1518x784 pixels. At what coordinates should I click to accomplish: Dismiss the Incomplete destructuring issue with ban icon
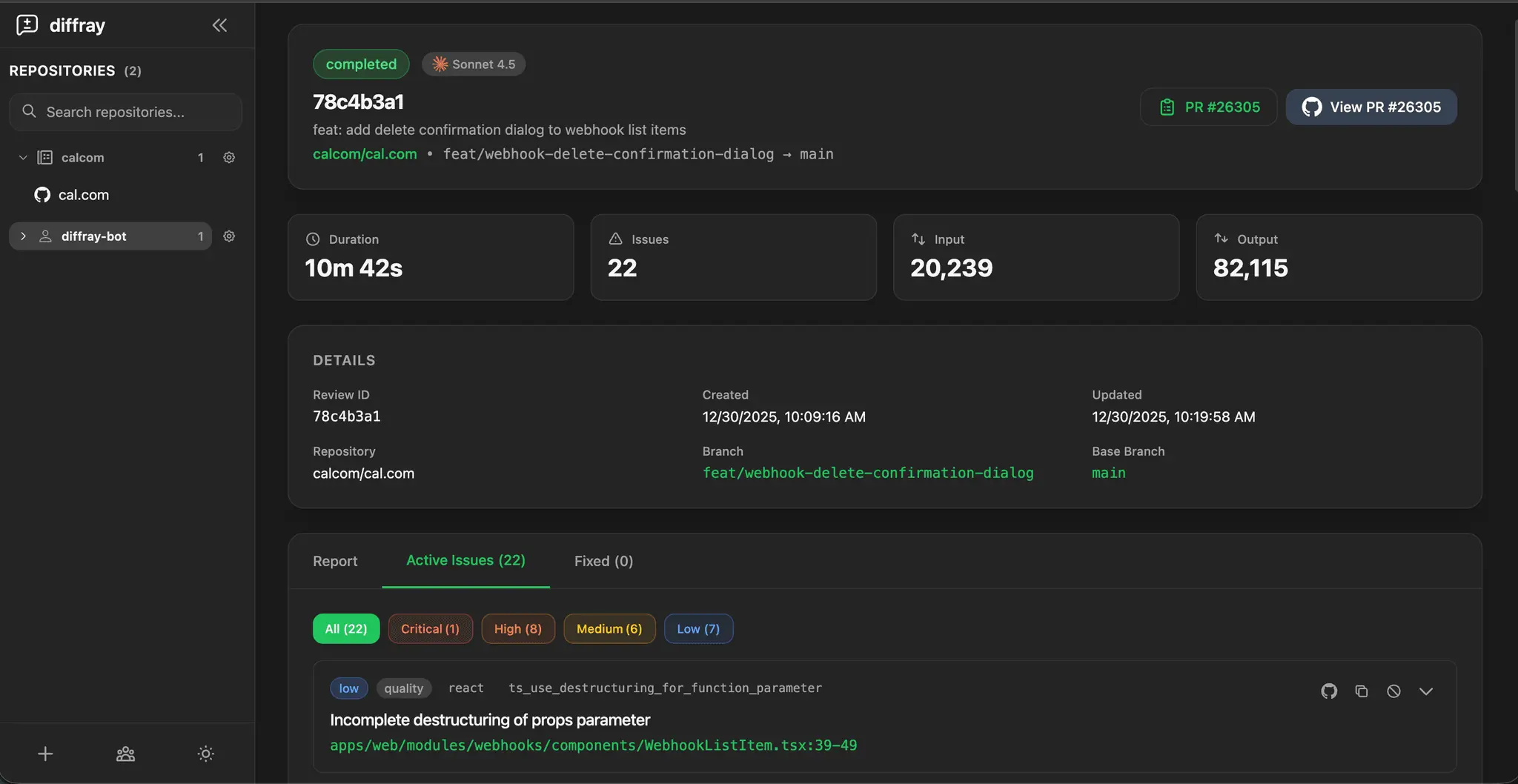(x=1393, y=691)
